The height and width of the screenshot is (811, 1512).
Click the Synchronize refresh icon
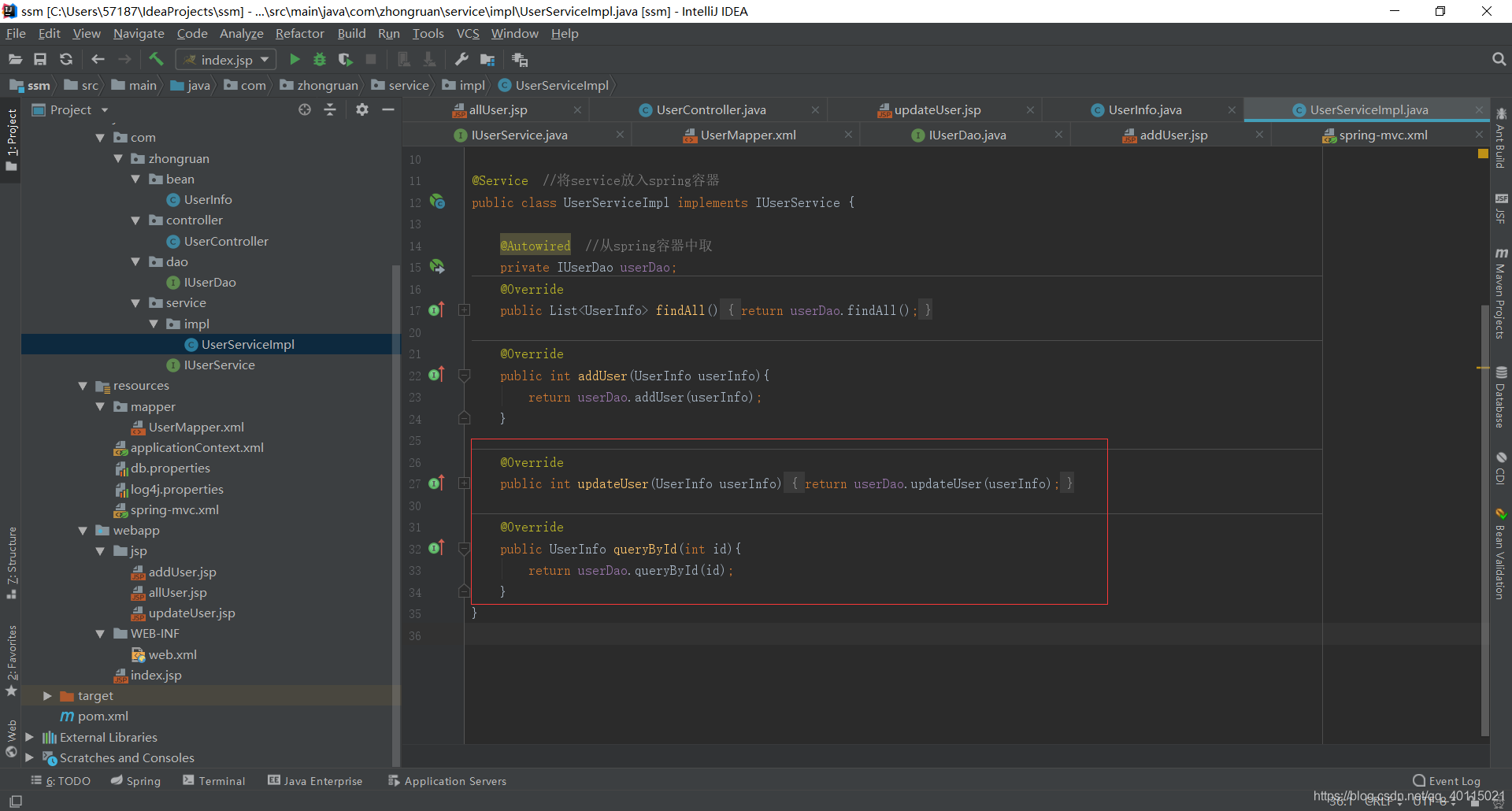click(66, 59)
